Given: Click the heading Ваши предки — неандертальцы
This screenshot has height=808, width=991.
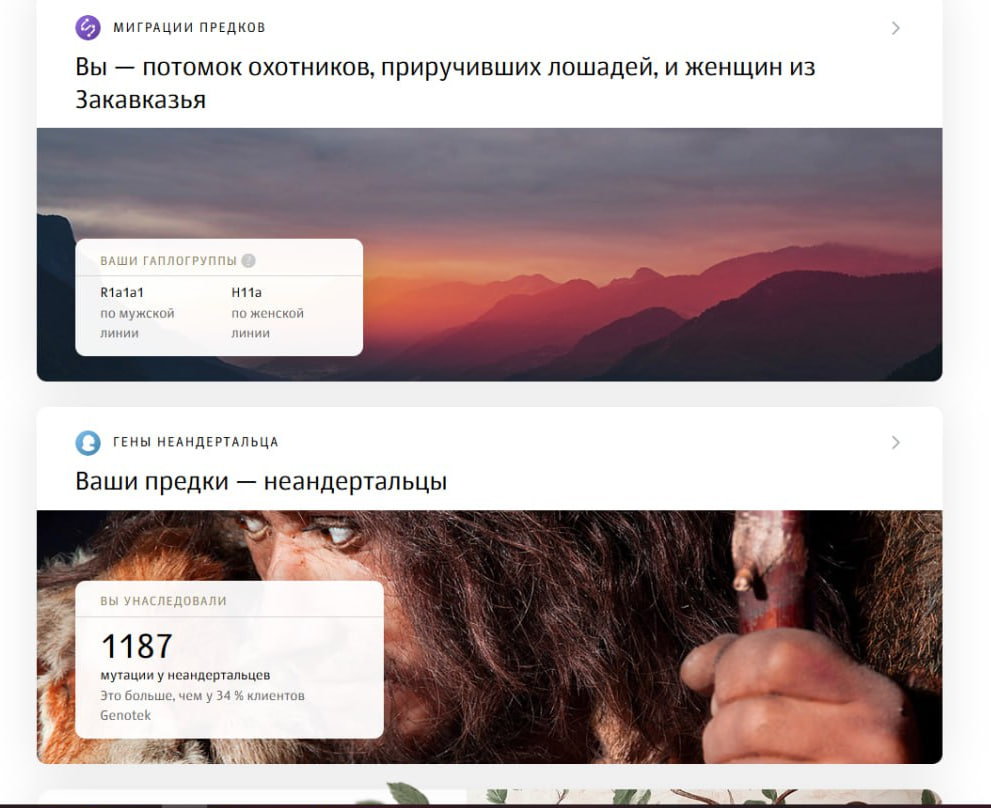Looking at the screenshot, I should coord(261,481).
